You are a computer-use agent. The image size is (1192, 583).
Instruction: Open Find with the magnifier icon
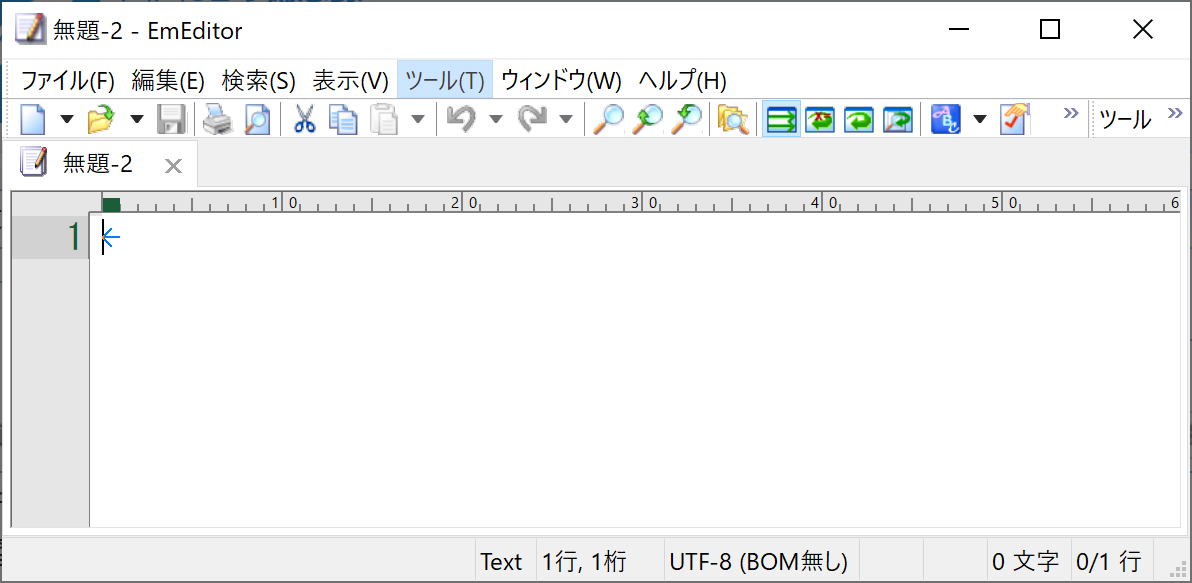[609, 119]
